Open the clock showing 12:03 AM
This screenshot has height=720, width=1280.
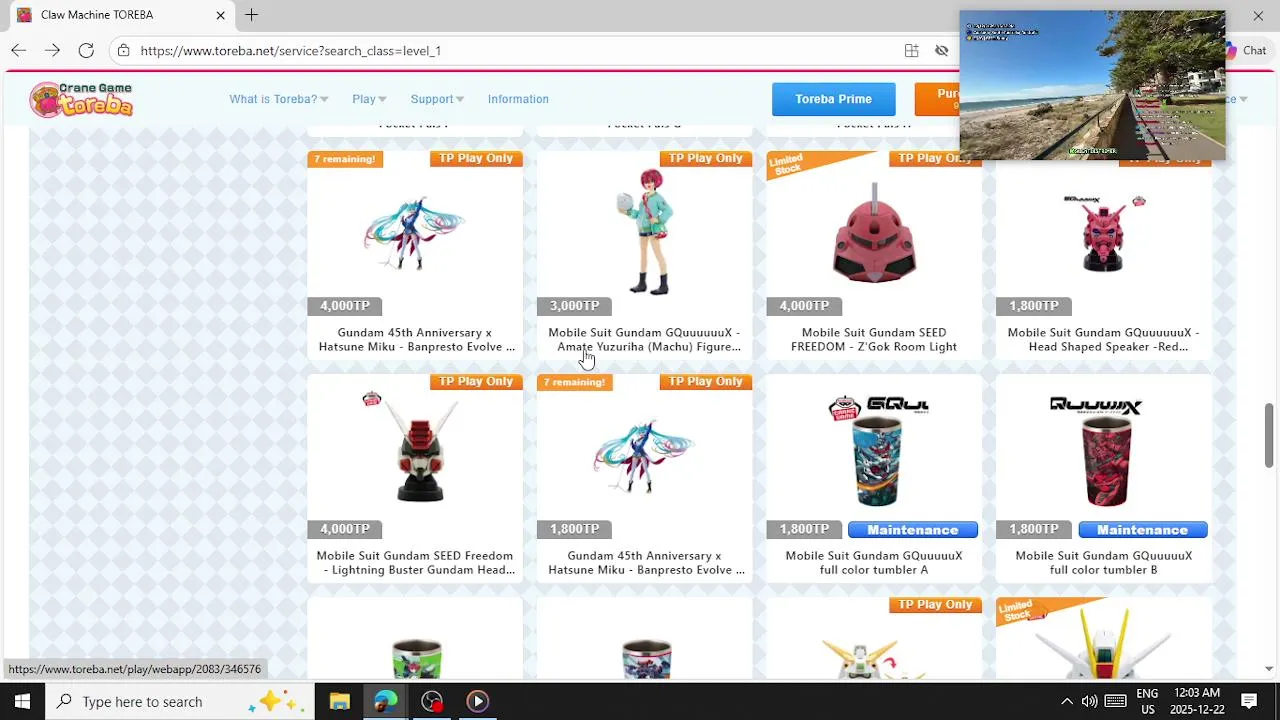[x=1196, y=701]
